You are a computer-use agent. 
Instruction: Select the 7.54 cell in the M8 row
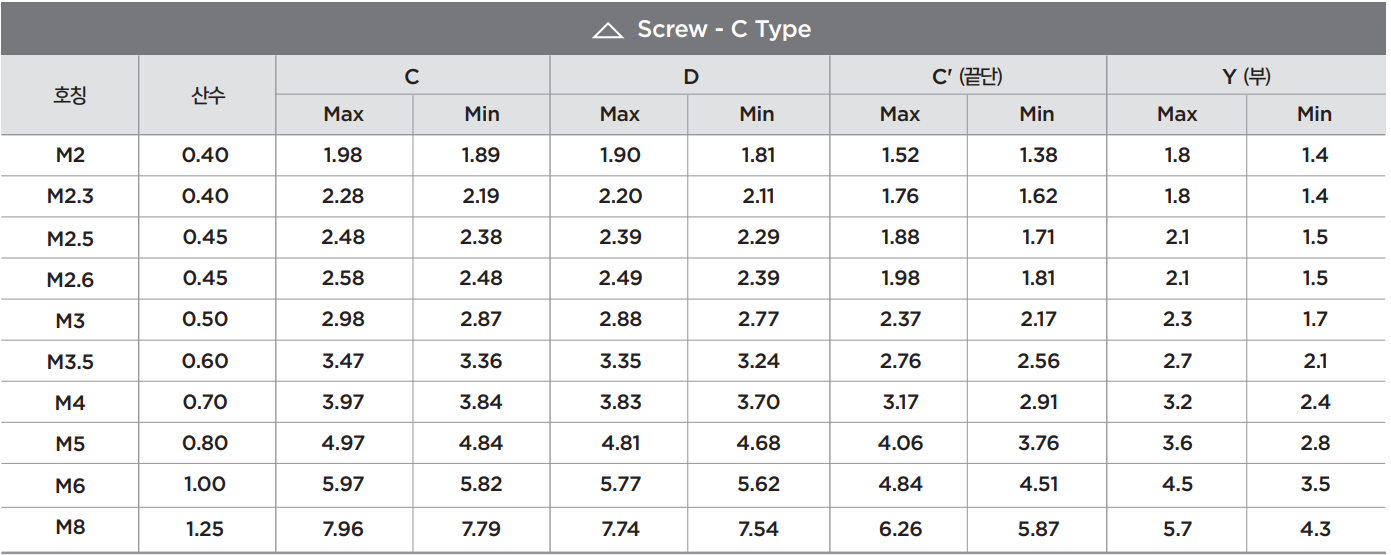coord(758,529)
